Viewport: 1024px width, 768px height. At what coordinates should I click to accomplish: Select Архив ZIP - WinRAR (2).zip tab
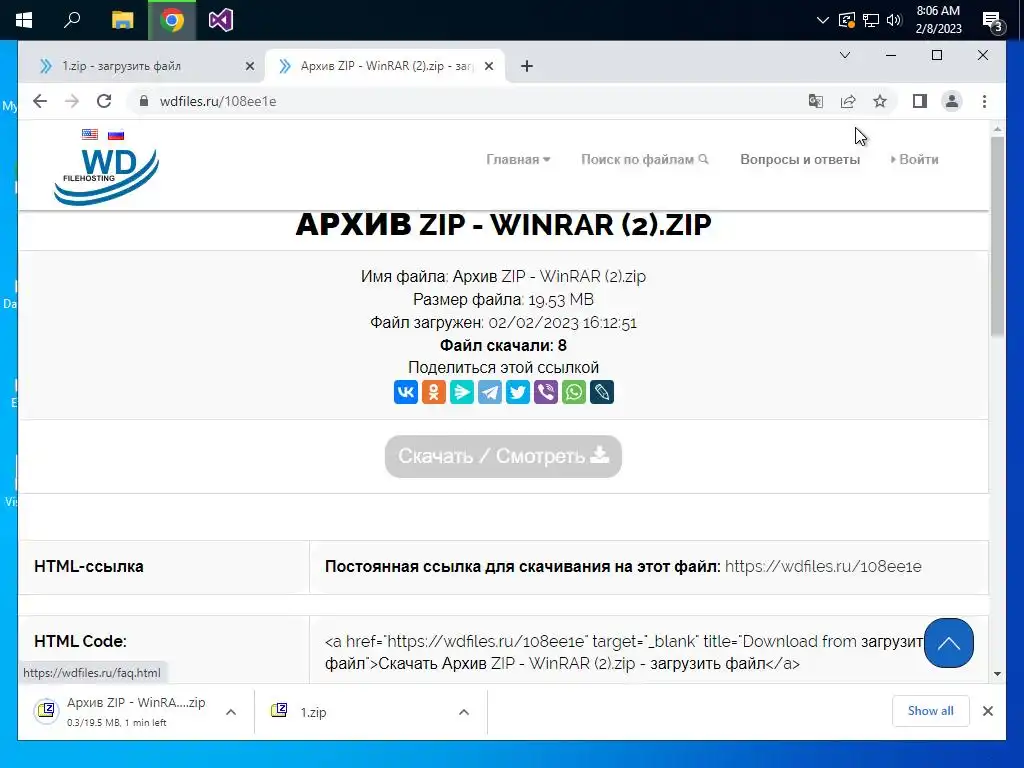(x=385, y=66)
